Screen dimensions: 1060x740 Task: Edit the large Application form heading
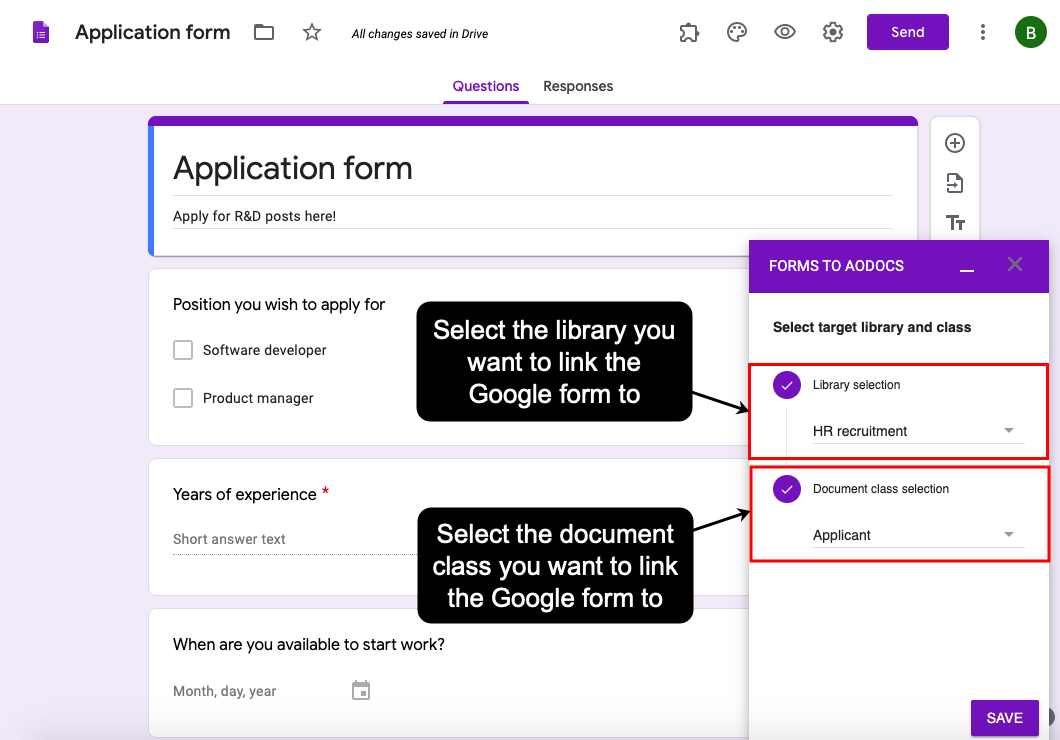[x=293, y=168]
